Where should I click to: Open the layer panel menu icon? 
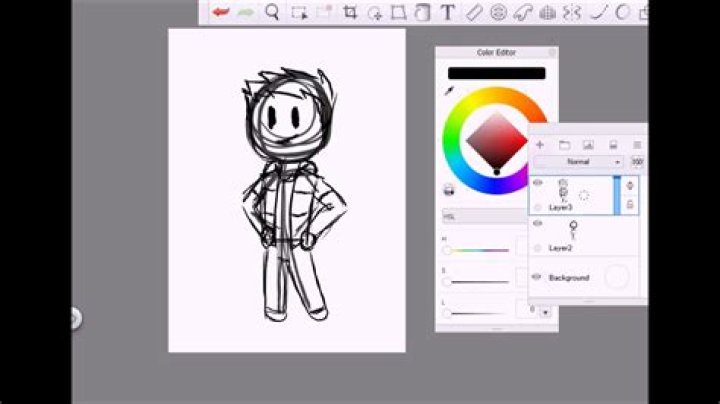click(637, 145)
